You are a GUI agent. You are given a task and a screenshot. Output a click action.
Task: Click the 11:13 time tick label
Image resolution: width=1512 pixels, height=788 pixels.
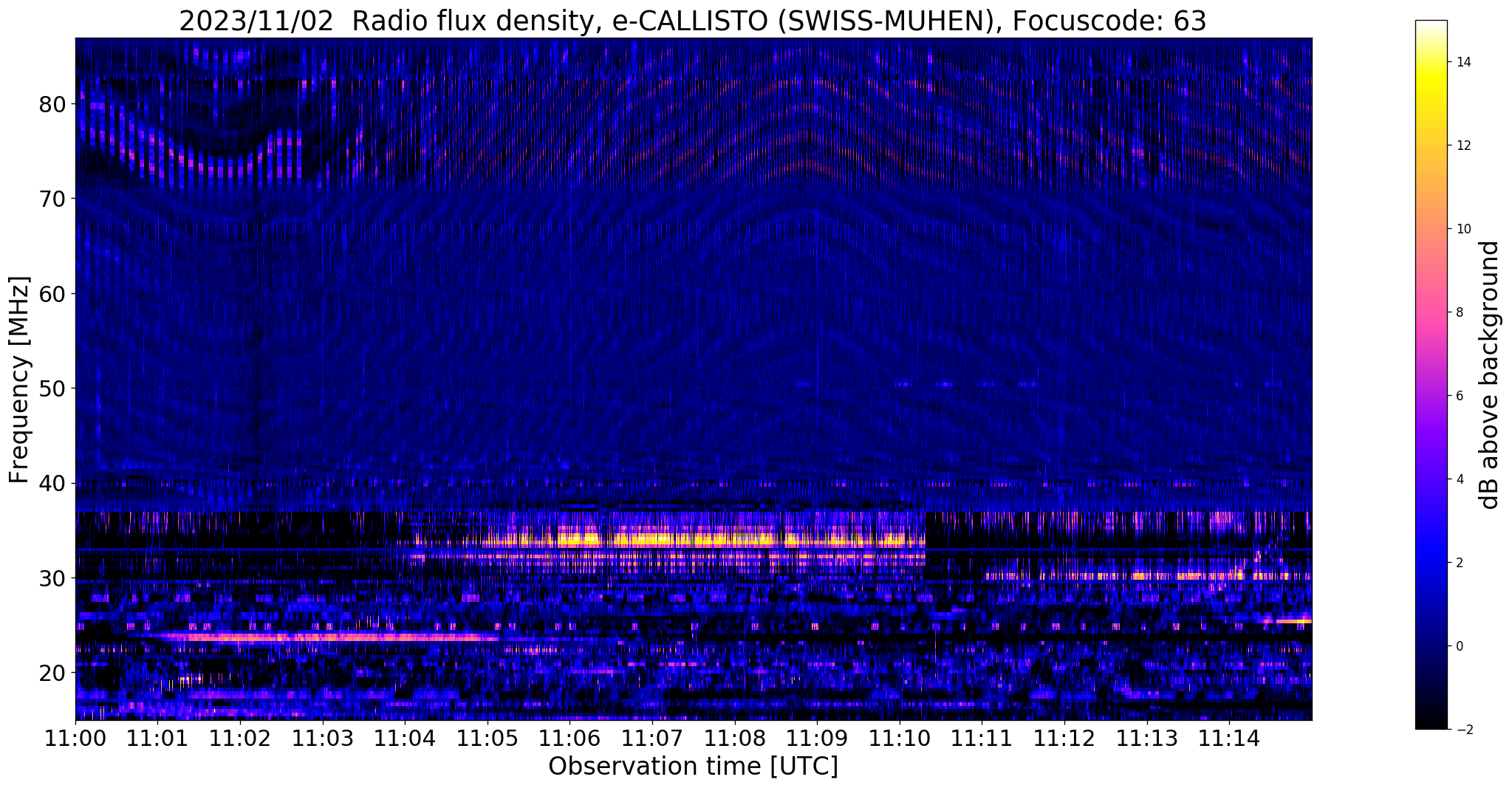[x=1147, y=738]
